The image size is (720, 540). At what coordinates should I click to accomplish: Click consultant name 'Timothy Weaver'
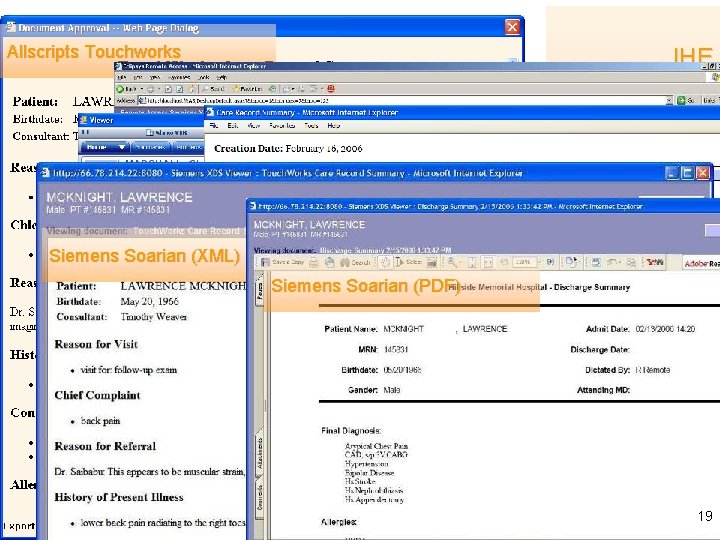[153, 317]
